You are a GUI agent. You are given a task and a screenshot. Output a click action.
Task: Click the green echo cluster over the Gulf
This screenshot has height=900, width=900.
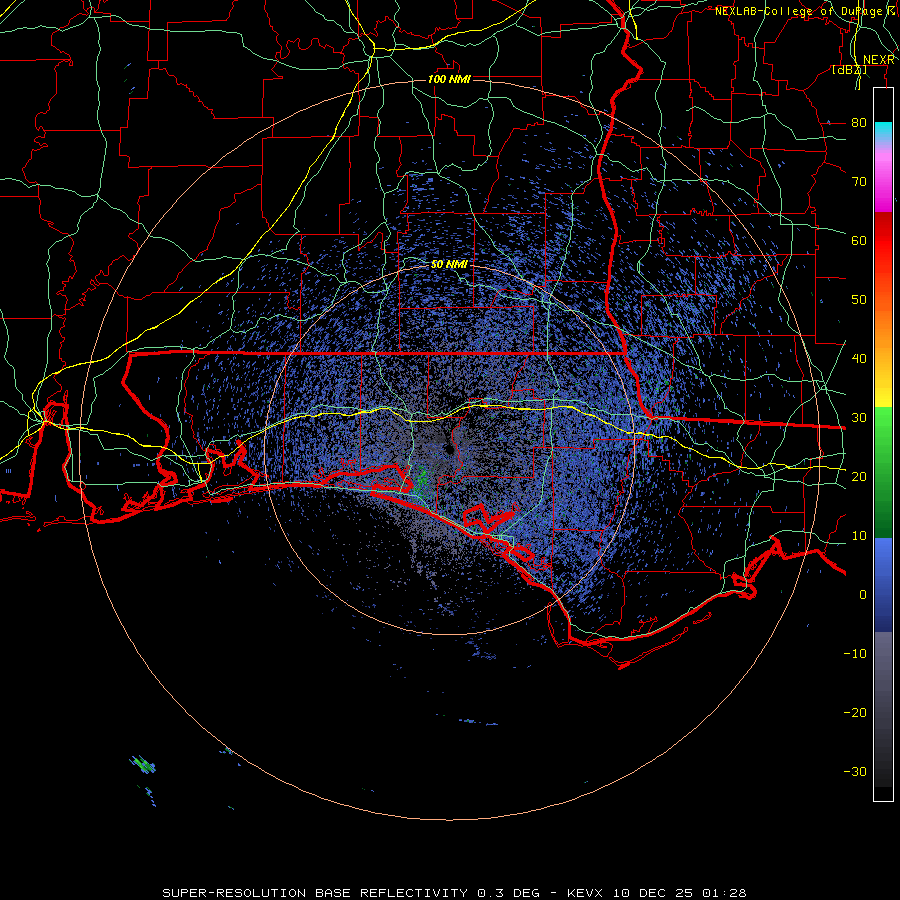(x=143, y=765)
